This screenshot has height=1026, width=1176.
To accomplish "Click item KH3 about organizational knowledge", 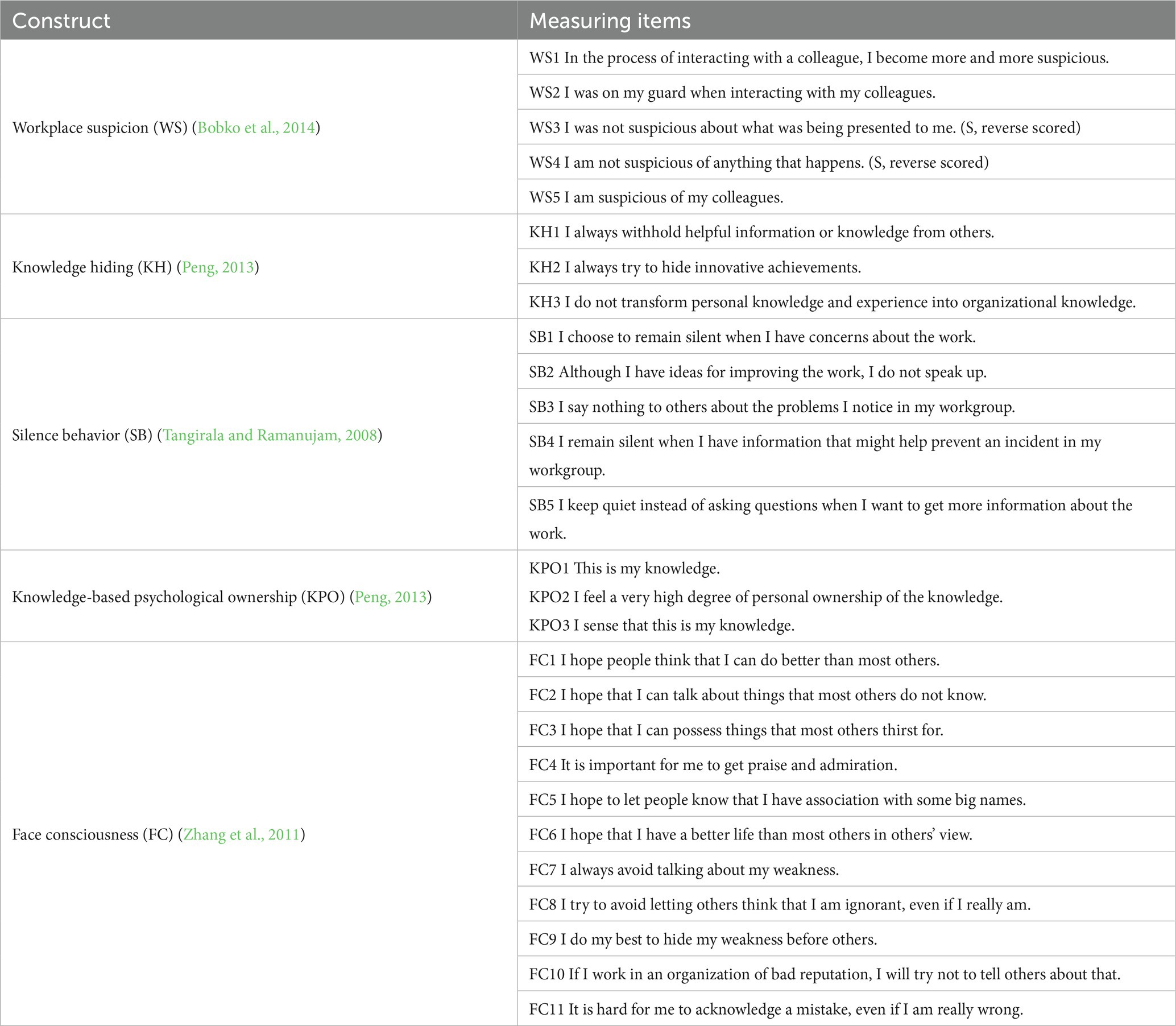I will point(833,302).
